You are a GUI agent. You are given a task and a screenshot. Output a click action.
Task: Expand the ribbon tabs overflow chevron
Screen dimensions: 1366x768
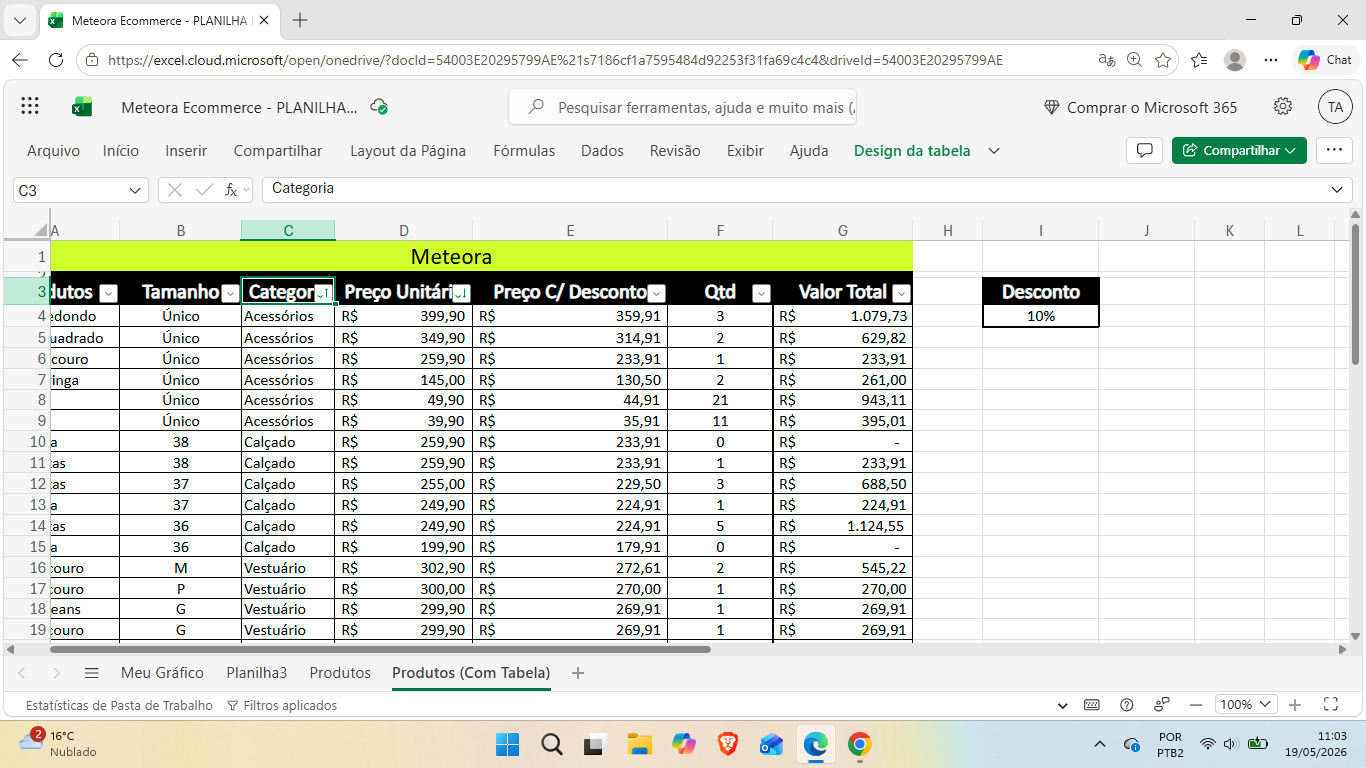coord(994,151)
